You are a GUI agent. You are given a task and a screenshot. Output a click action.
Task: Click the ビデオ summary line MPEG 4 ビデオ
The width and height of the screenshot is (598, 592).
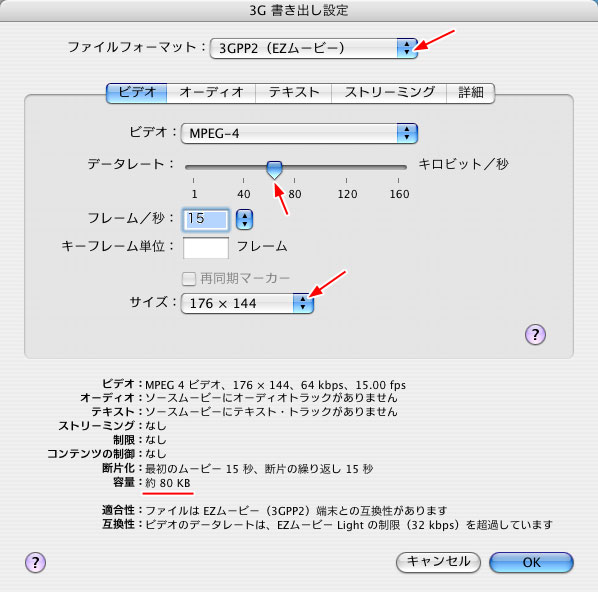[275, 385]
